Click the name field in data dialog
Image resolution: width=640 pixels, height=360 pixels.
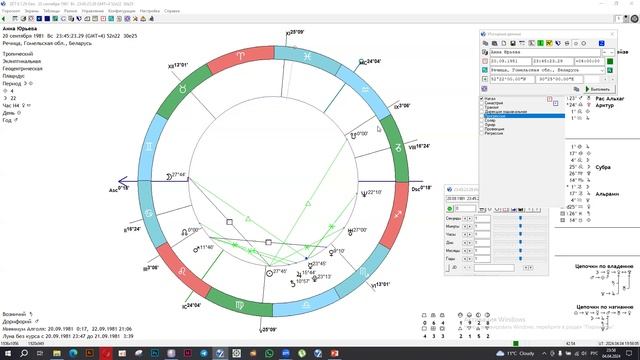[x=545, y=52]
